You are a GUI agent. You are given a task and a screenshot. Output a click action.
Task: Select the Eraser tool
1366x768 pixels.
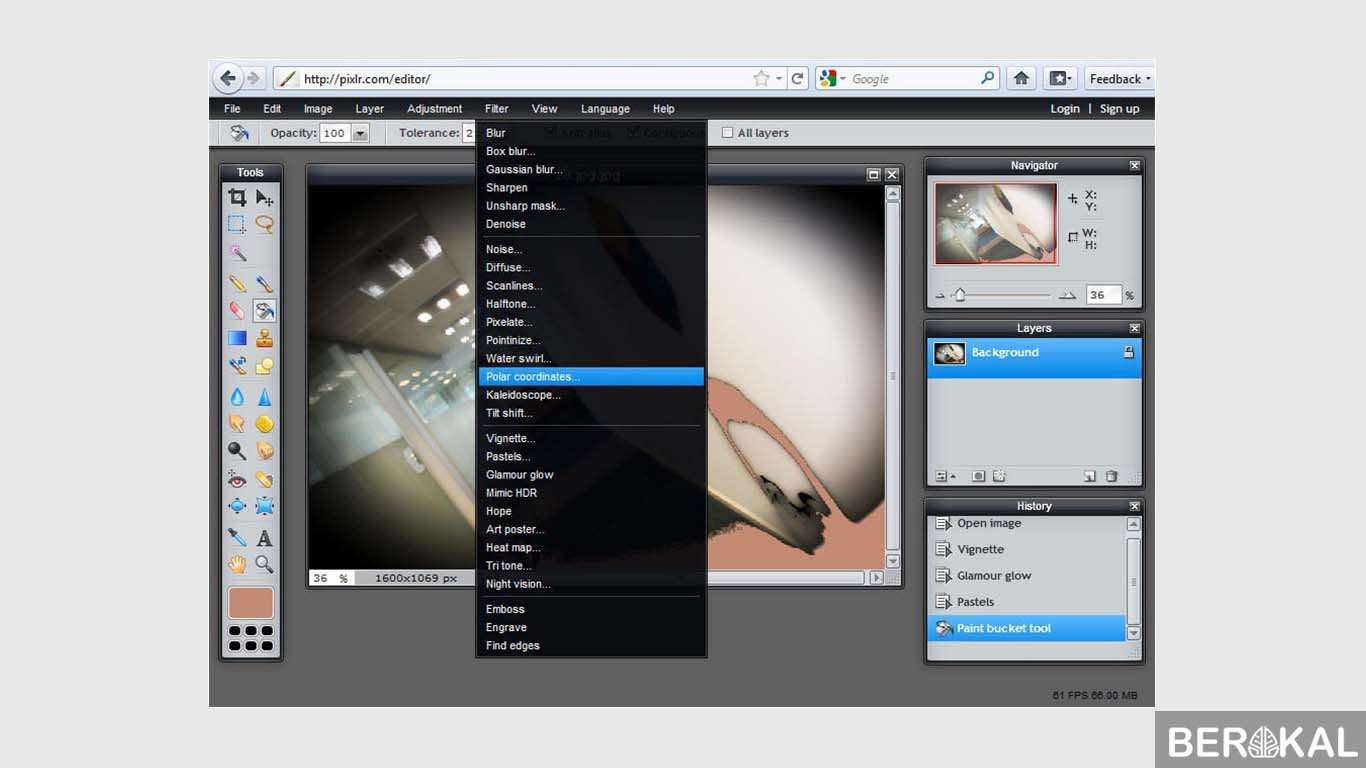pos(237,311)
